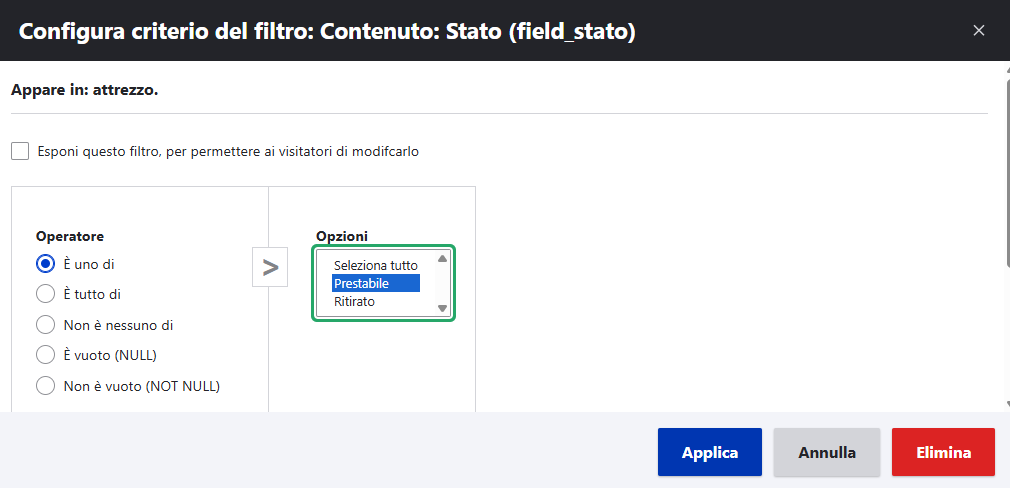This screenshot has width=1010, height=488.
Task: Click the right-arrow button between Operatore and Opzioni
Action: [x=270, y=267]
